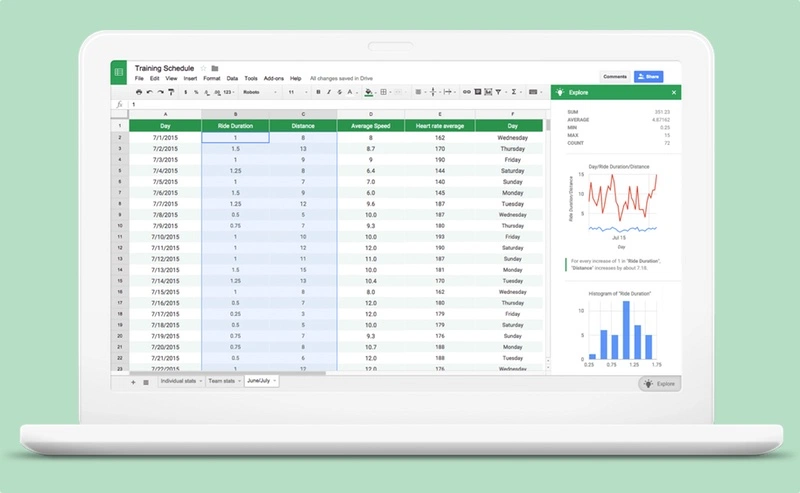Click the undo arrow icon
The height and width of the screenshot is (493, 800).
pos(150,92)
